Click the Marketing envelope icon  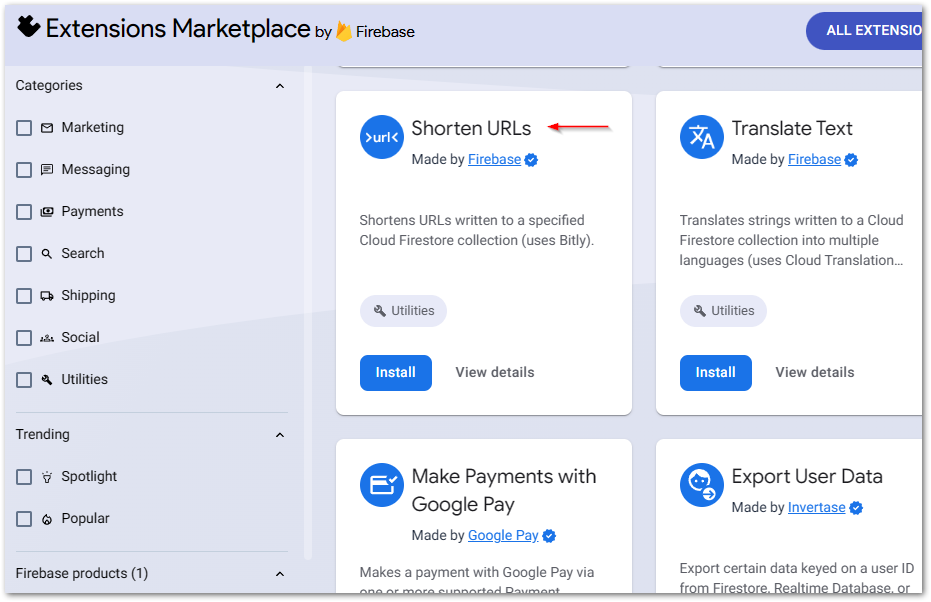tap(47, 128)
